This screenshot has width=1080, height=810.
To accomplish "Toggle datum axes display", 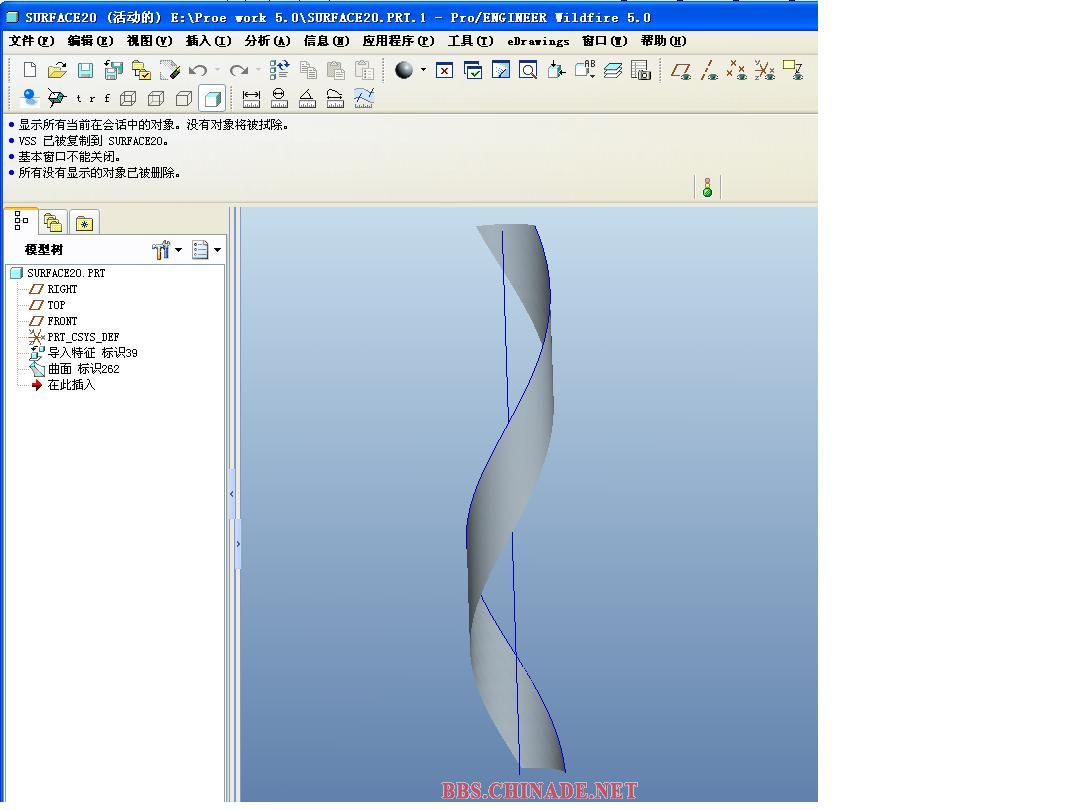I will [x=709, y=70].
